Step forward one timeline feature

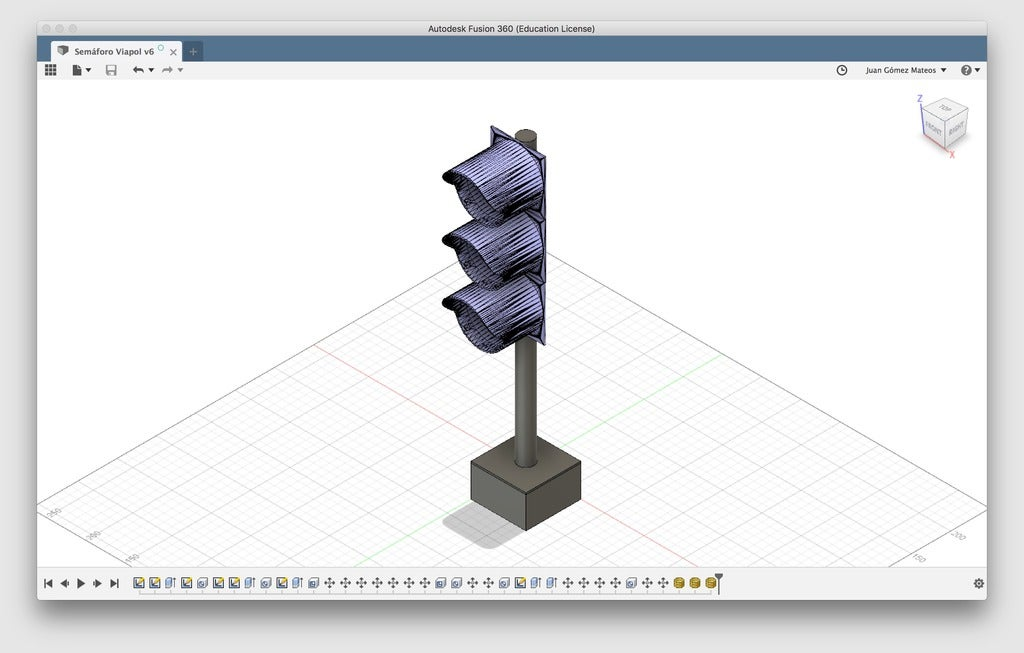pos(95,582)
